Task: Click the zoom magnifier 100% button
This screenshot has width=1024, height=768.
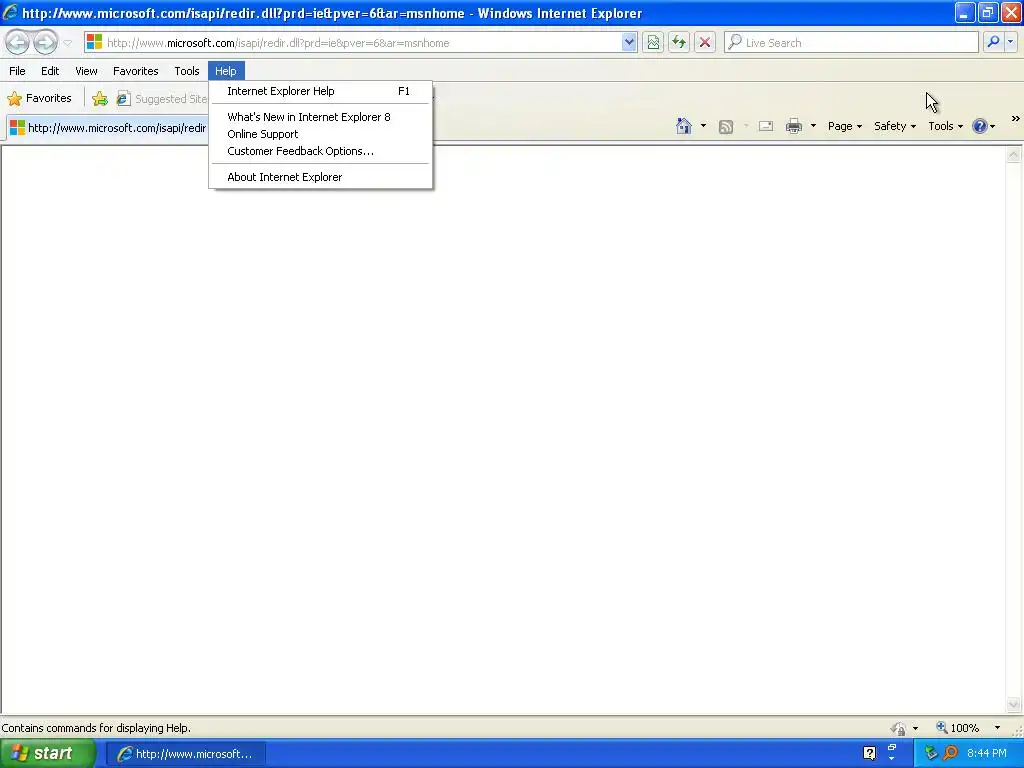Action: 957,728
